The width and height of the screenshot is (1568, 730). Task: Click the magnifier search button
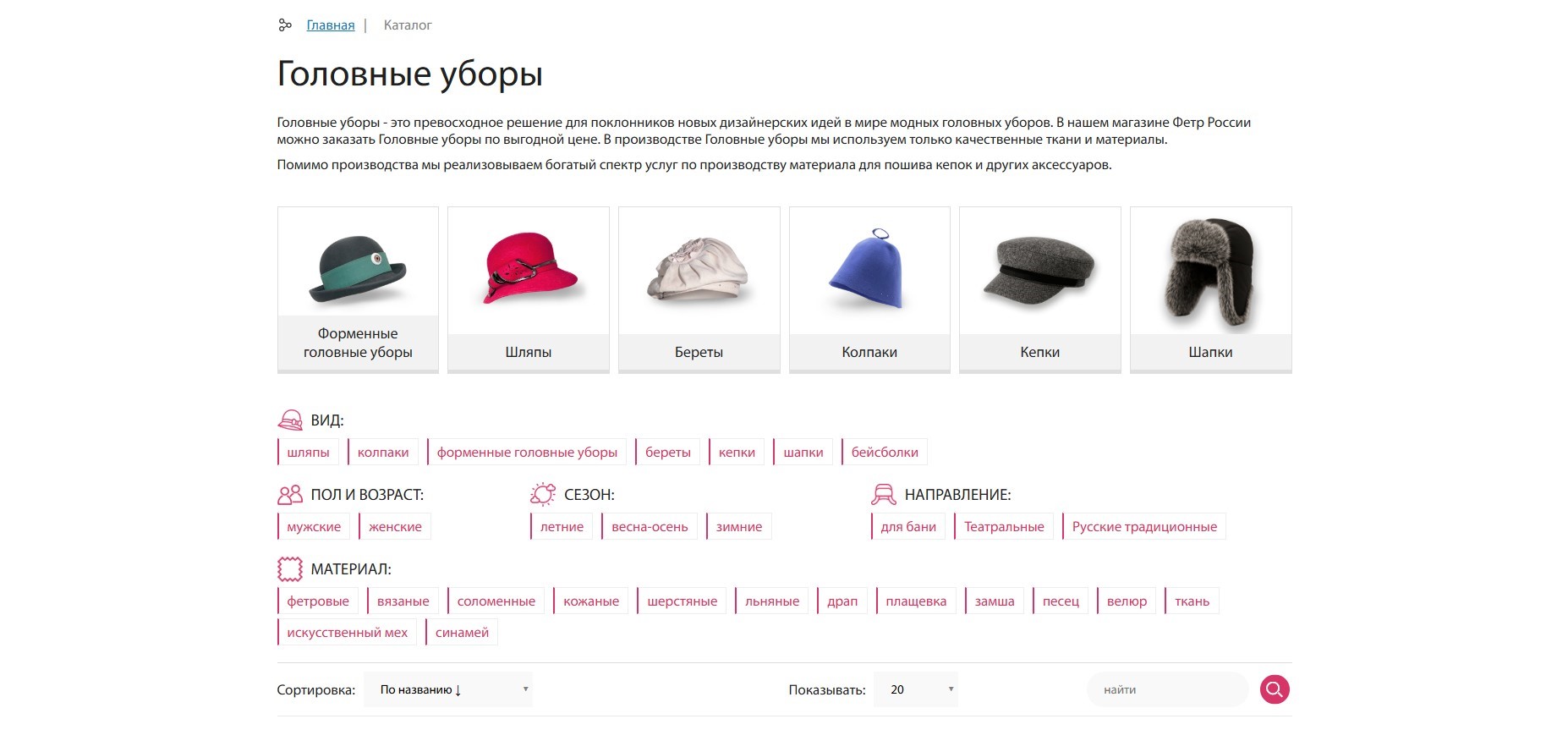pos(1275,689)
